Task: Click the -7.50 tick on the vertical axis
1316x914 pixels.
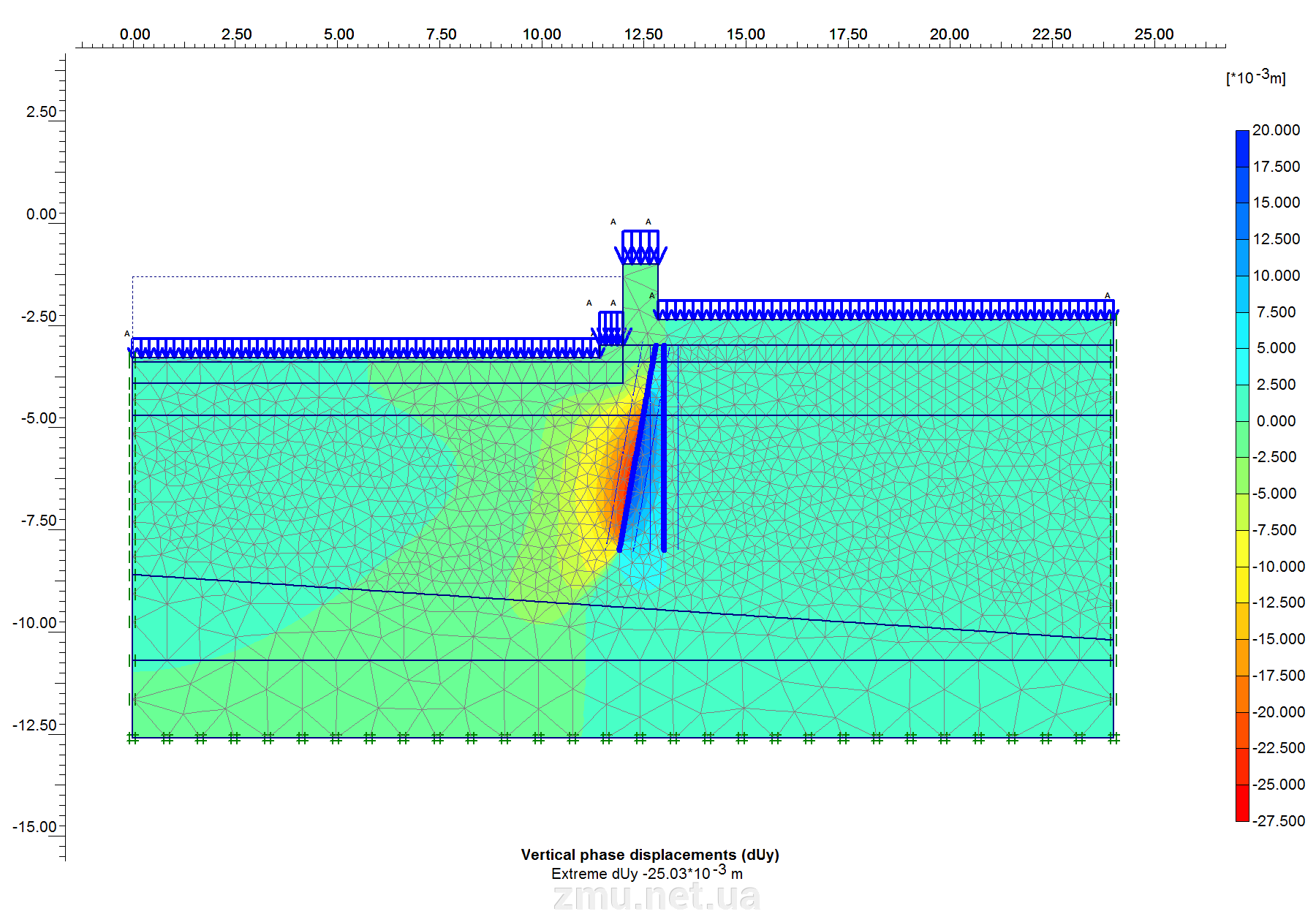Action: pyautogui.click(x=39, y=521)
